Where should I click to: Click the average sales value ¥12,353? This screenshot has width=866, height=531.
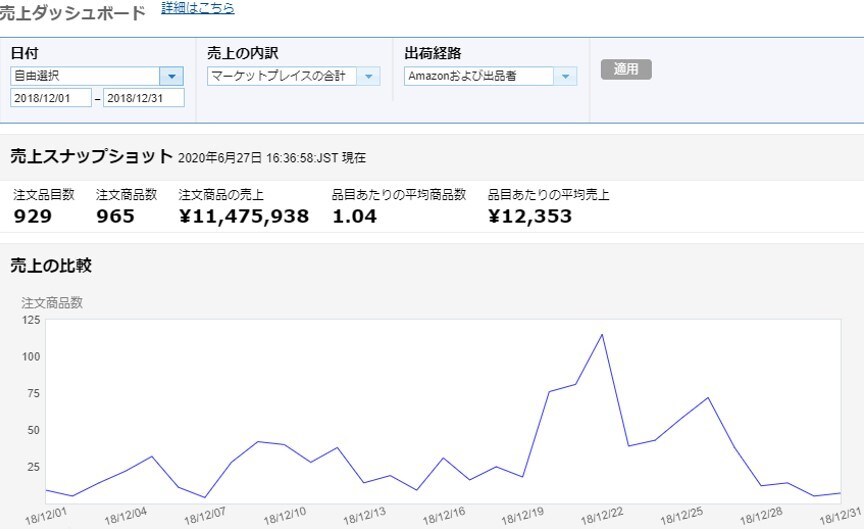(530, 216)
